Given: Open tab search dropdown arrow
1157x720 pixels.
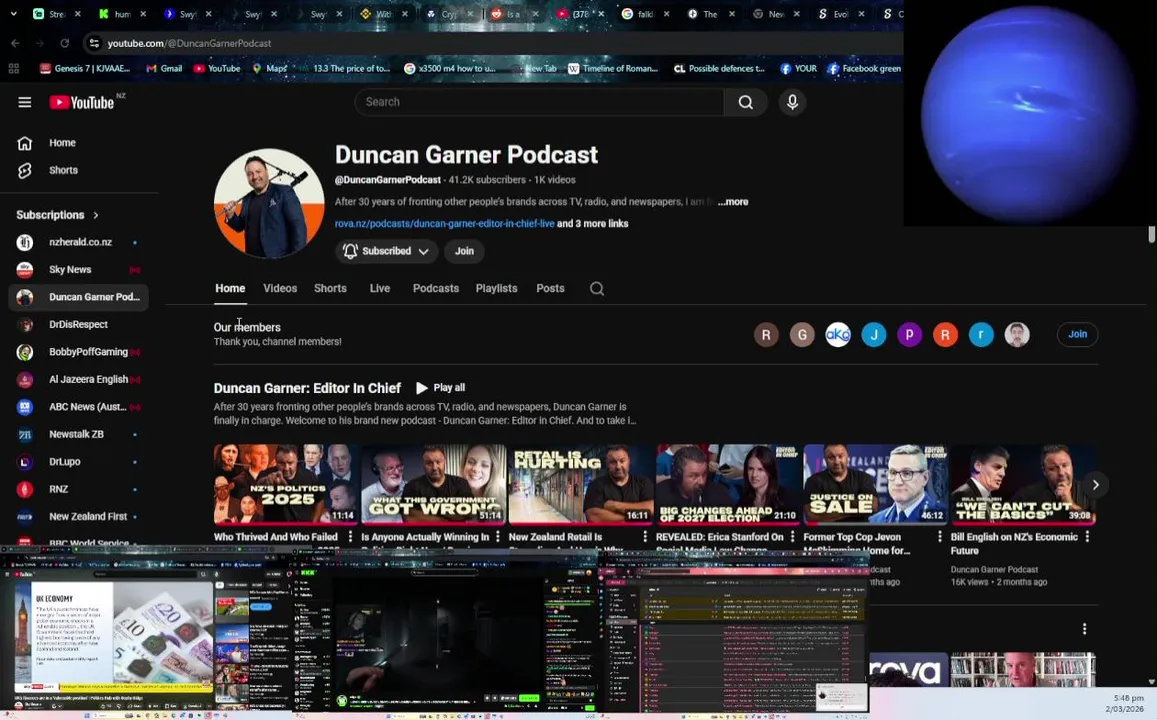Looking at the screenshot, I should 13,14.
